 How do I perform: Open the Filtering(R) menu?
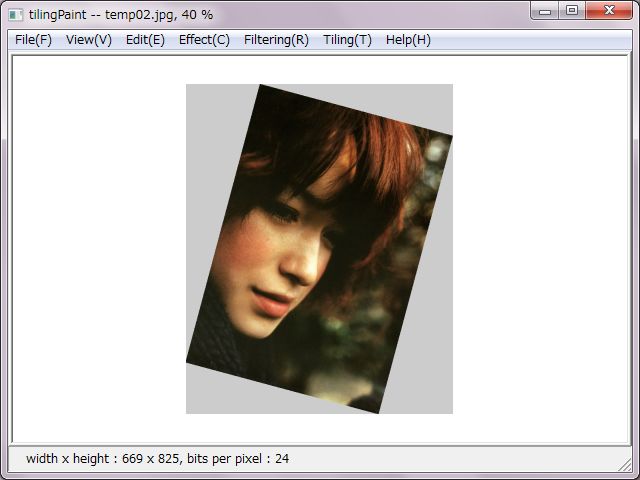click(276, 40)
